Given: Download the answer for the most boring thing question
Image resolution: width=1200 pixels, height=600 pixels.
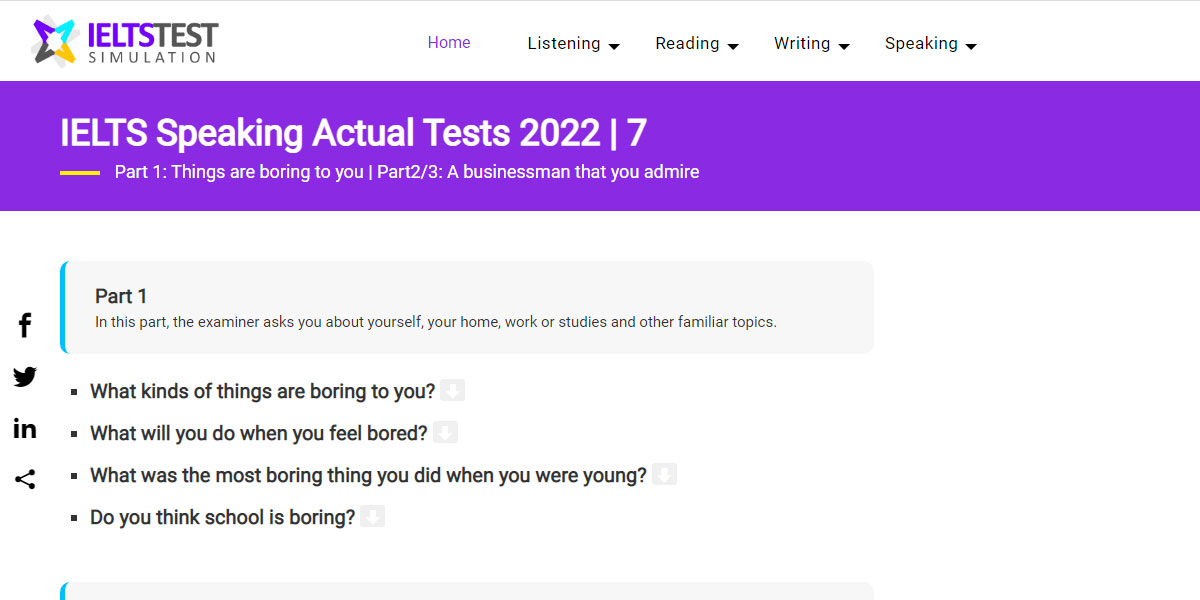Looking at the screenshot, I should point(666,474).
